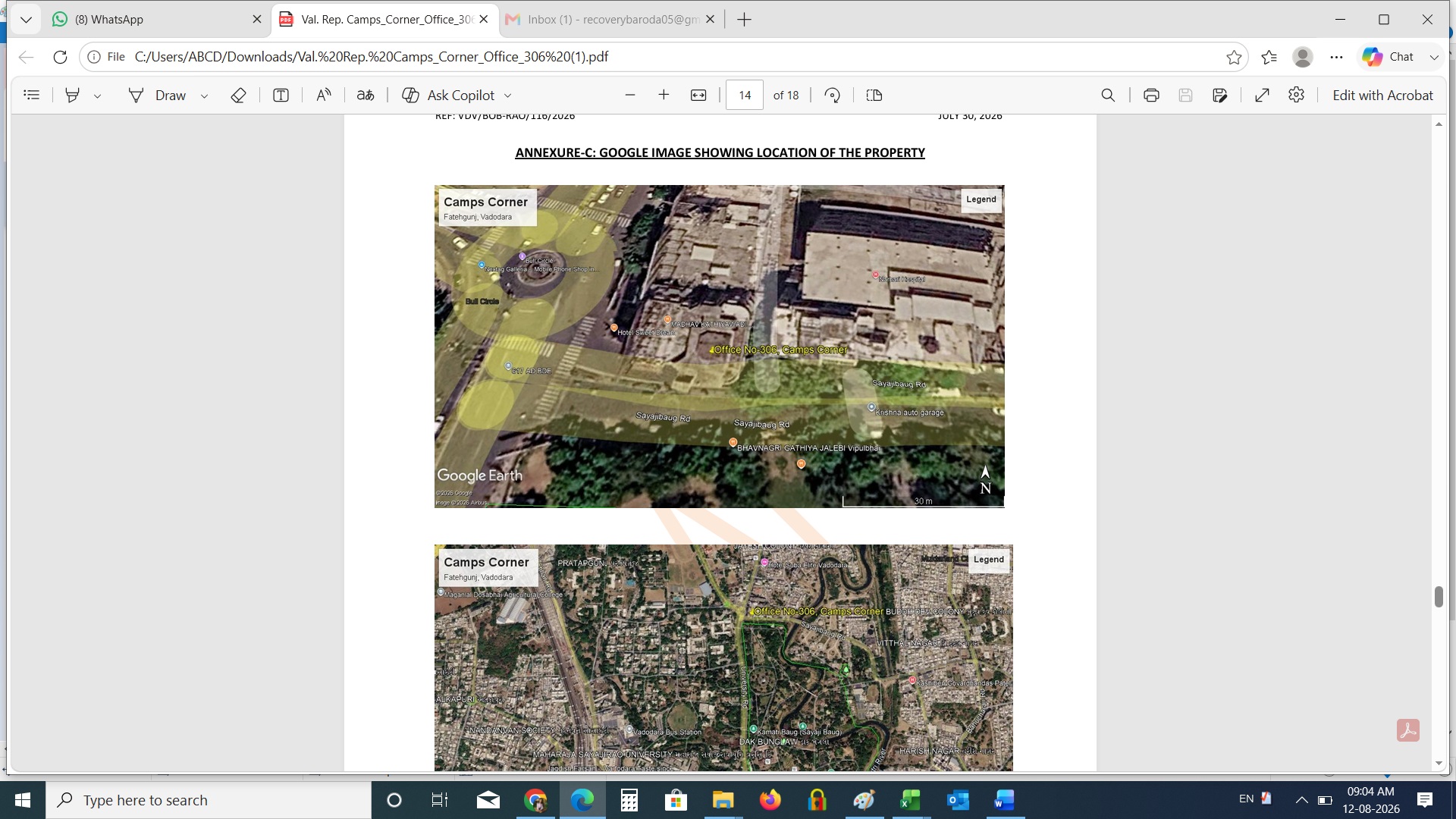Open File Explorer from taskbar
1456x819 pixels.
[723, 800]
